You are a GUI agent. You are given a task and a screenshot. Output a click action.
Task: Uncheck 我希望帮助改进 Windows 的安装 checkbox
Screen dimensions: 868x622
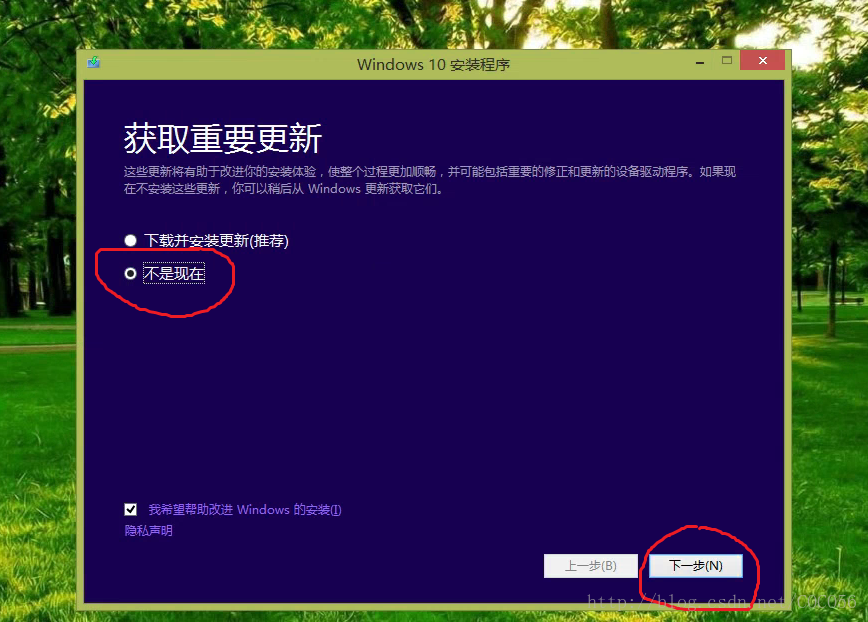tap(131, 509)
